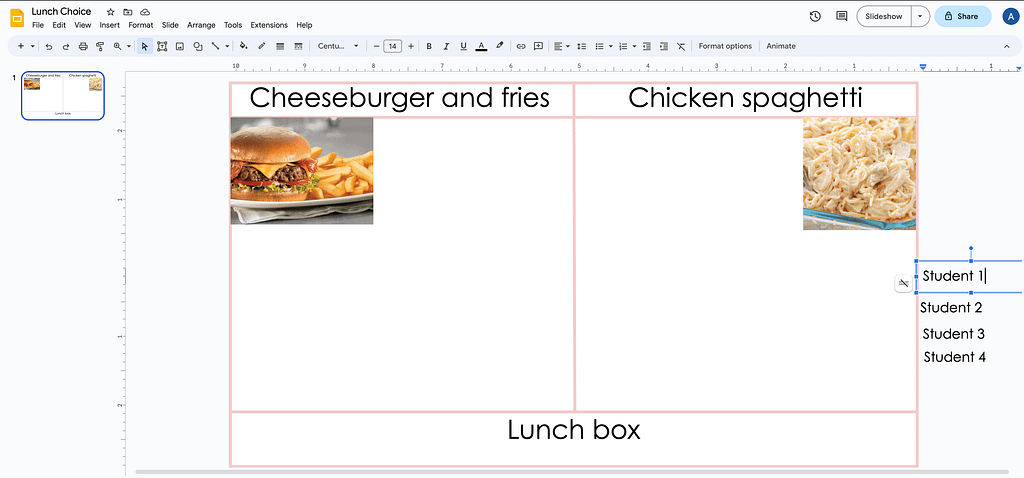Expand the text align dropdown

tap(563, 46)
